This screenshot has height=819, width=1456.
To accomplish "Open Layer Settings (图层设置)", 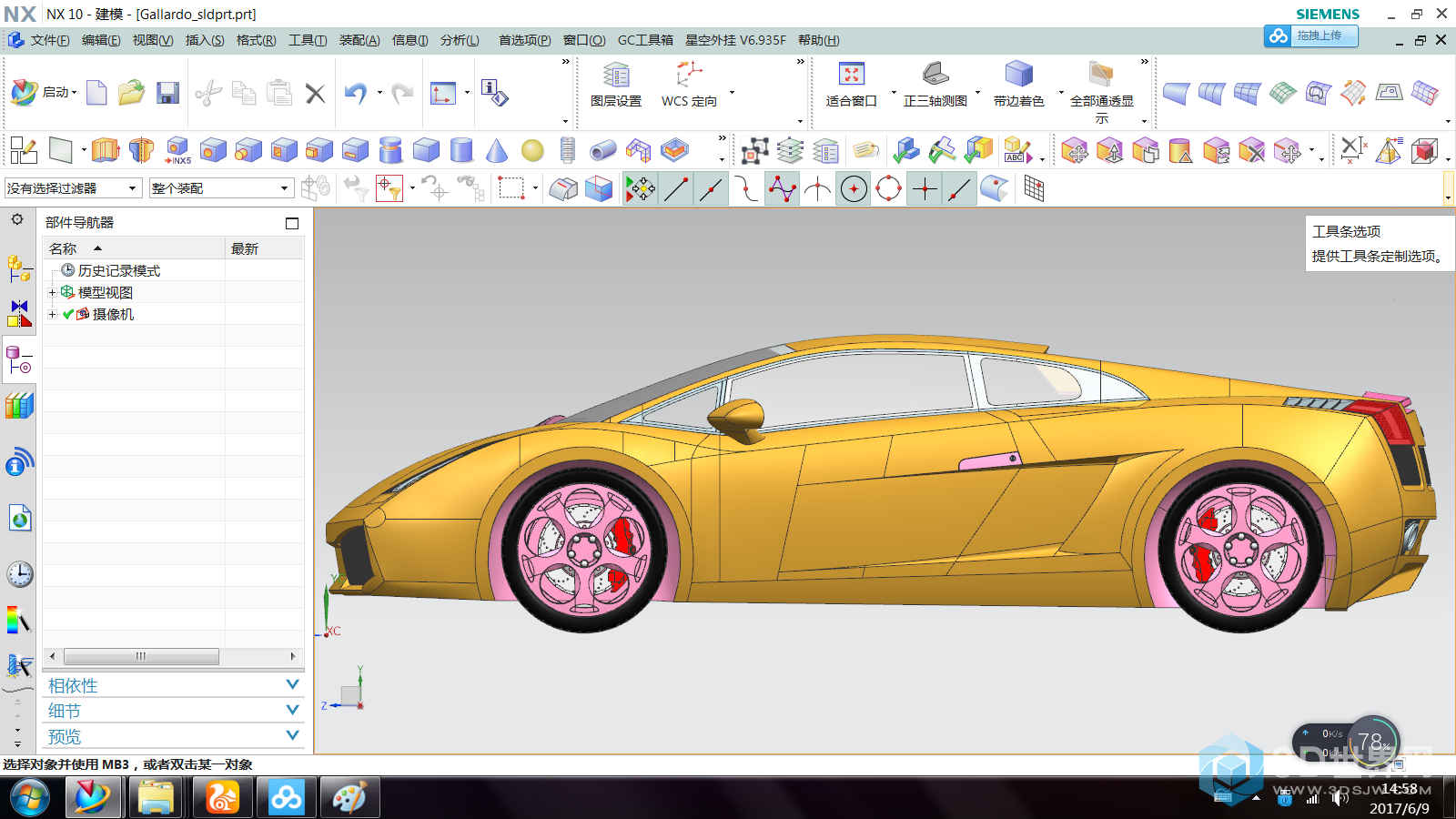I will coord(616,85).
